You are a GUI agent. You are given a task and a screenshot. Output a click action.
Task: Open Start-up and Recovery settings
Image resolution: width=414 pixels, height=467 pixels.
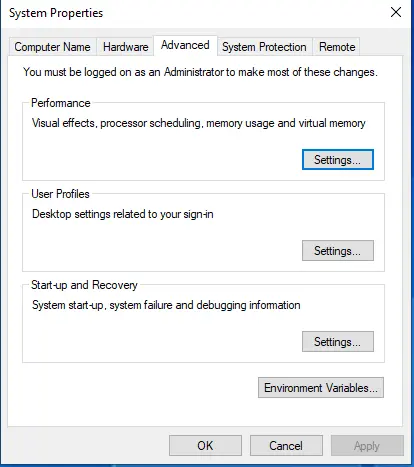(x=338, y=342)
